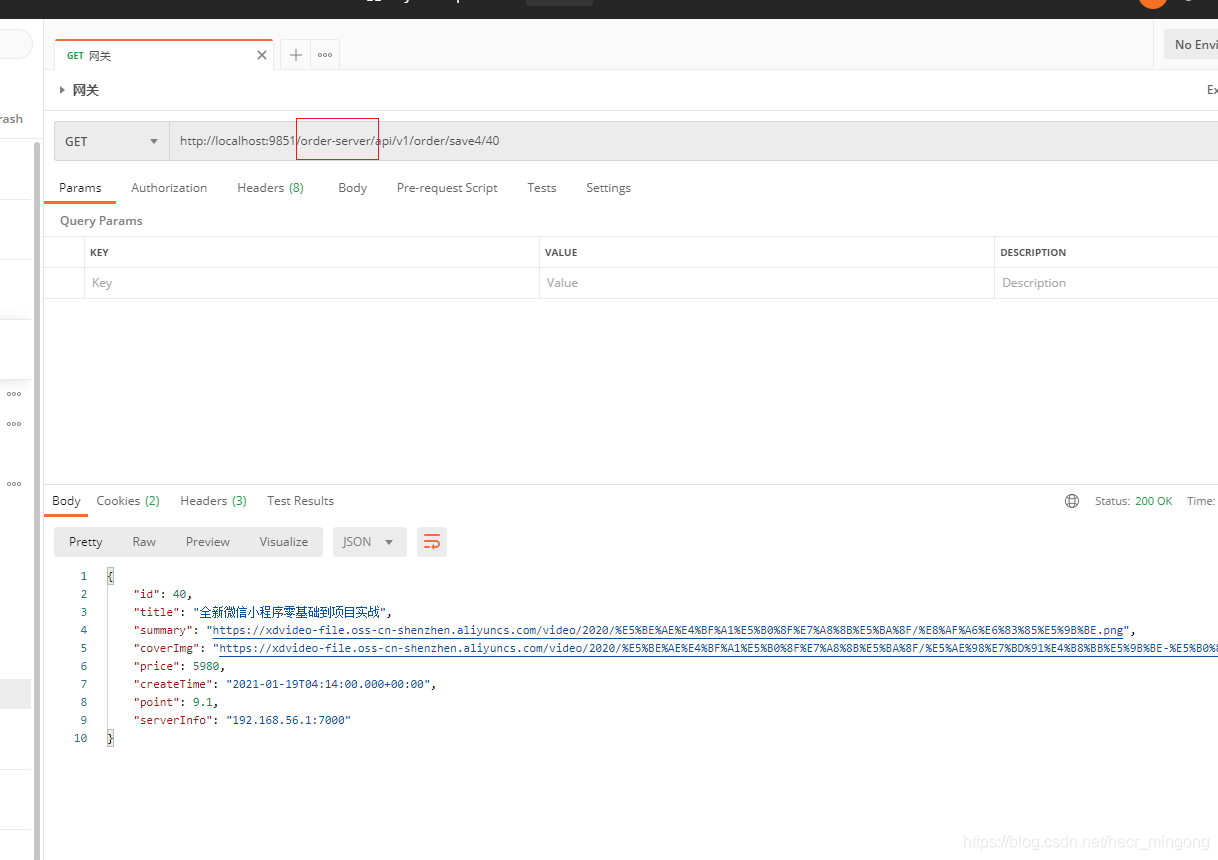Screen dimensions: 1218x860
Task: Click the network globe icon near Status
Action: [1072, 501]
